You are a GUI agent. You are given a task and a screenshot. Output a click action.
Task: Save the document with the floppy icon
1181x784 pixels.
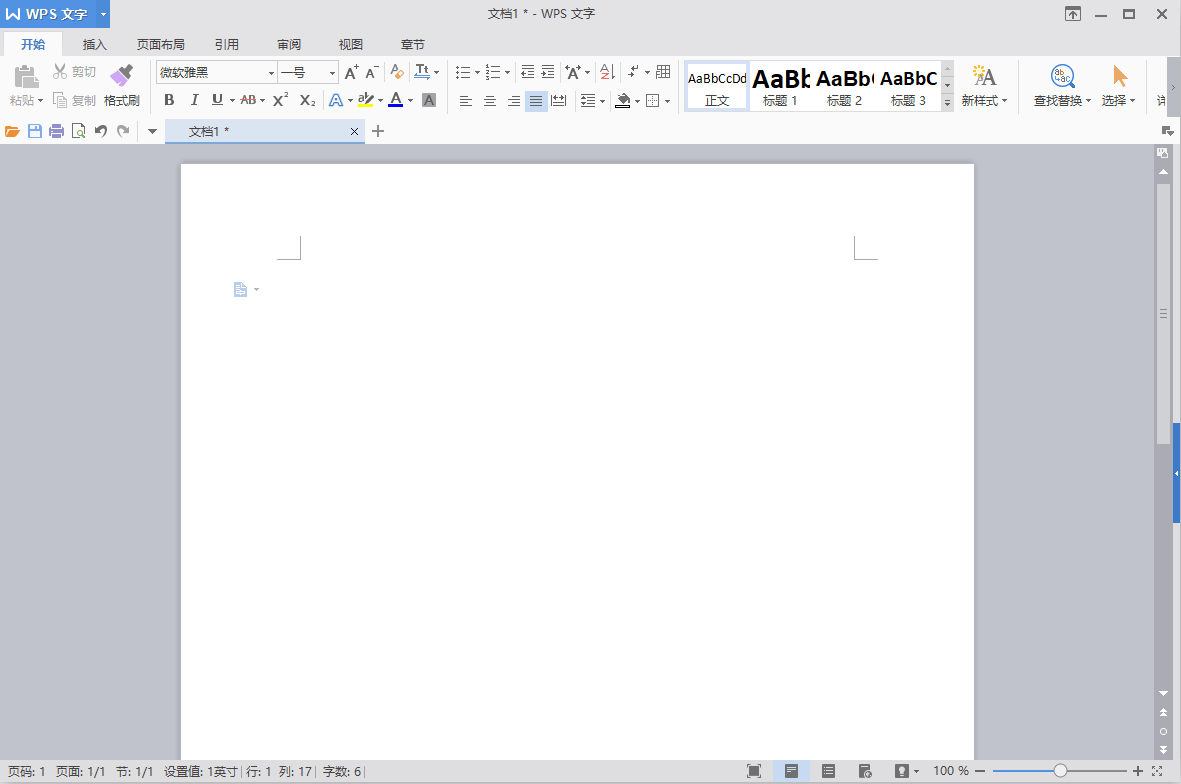click(x=35, y=132)
